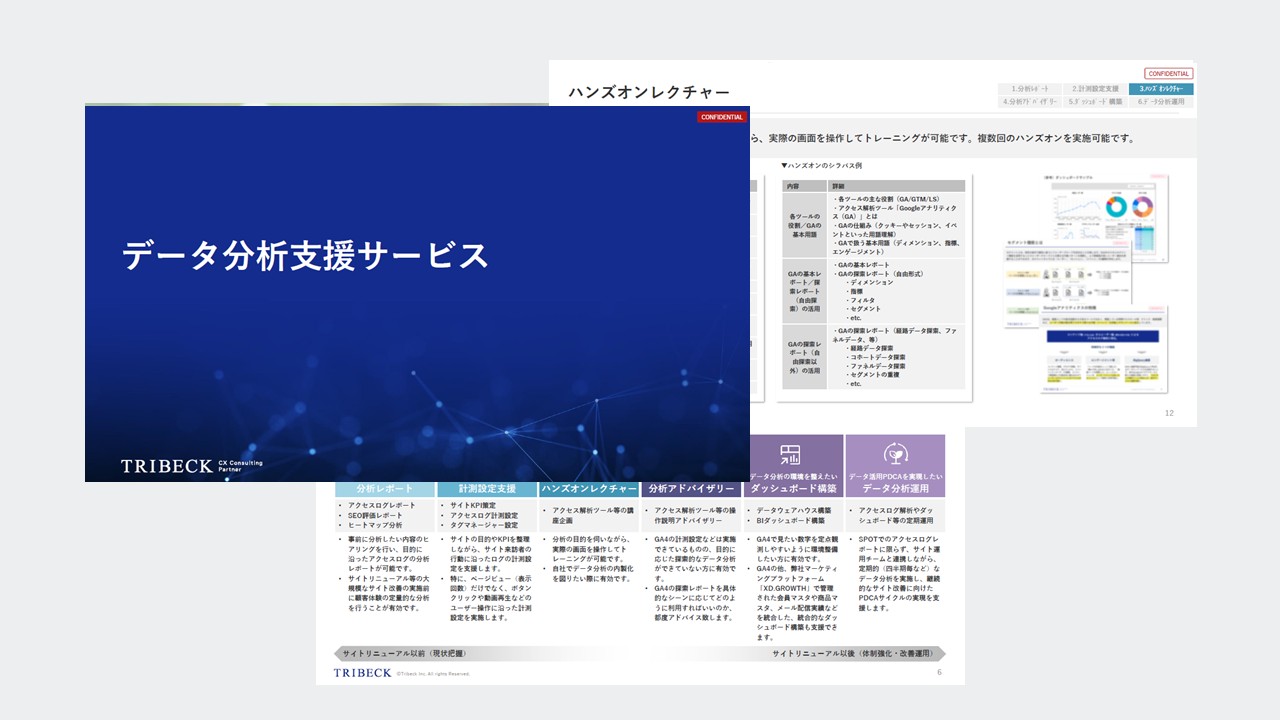Screen dimensions: 1280x720
Task: Click the PDCA plant cycle icon
Action: click(895, 453)
